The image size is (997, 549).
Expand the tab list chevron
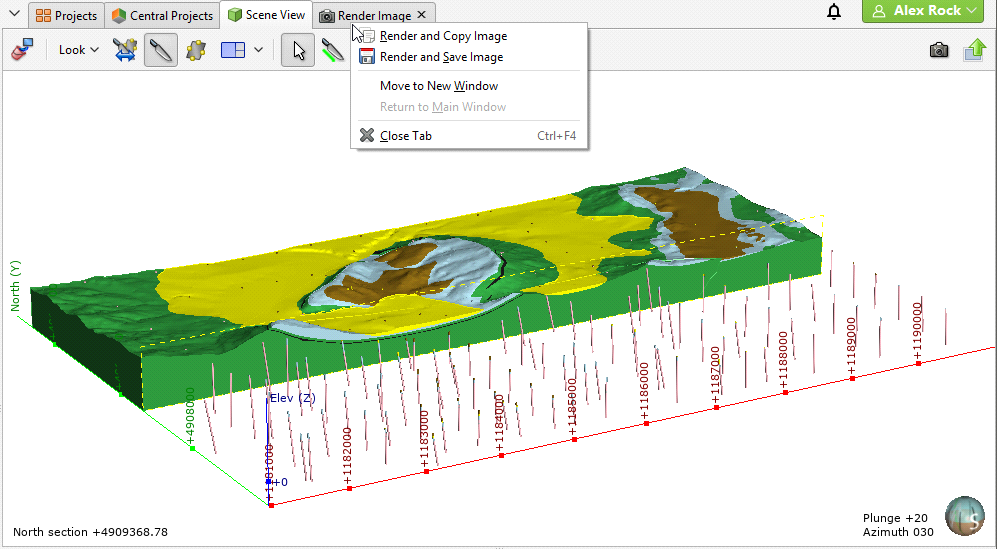tap(13, 13)
